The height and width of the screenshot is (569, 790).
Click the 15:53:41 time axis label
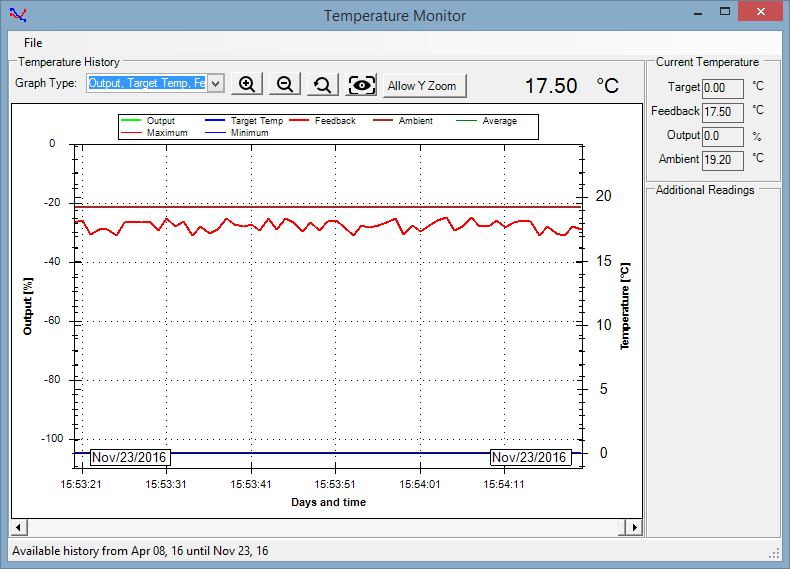pos(250,484)
